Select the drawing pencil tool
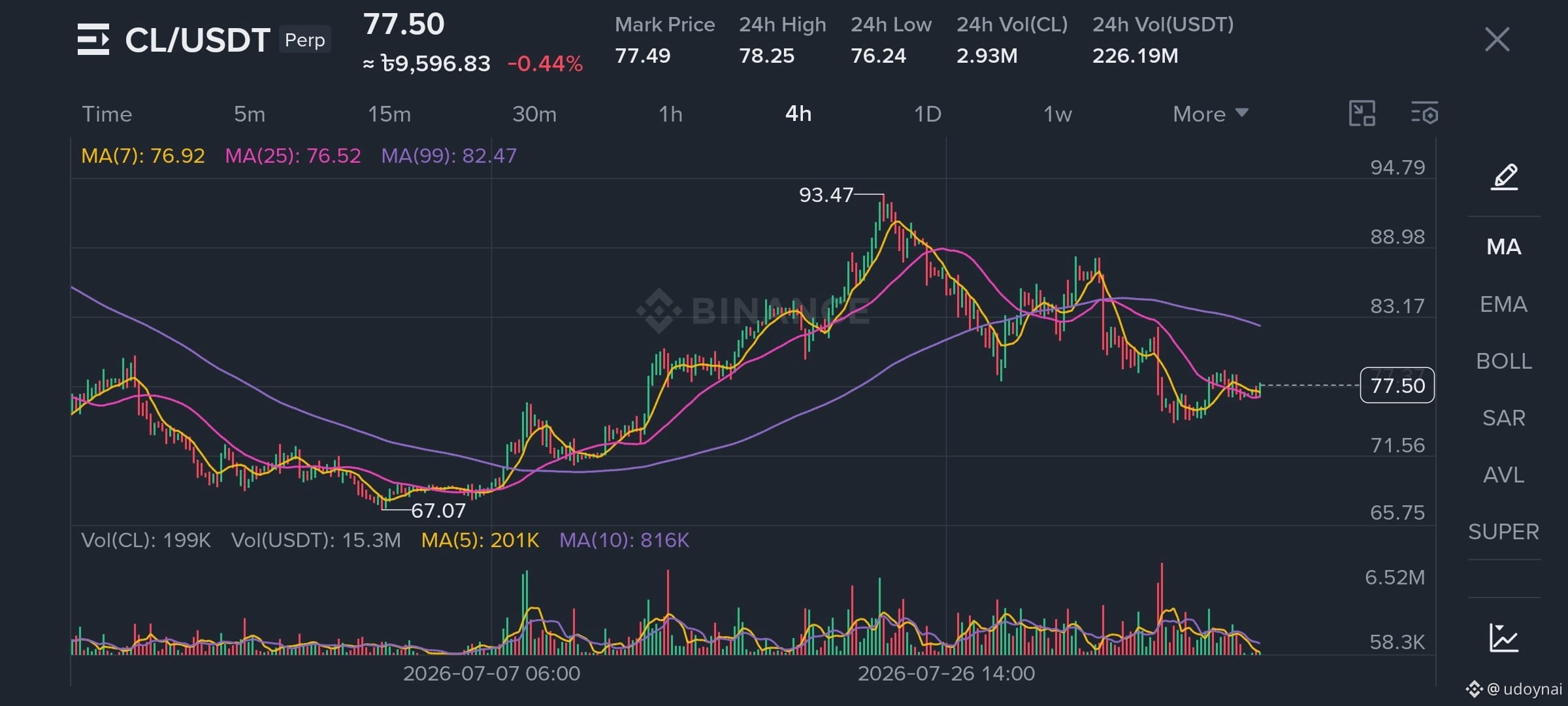Image resolution: width=1568 pixels, height=706 pixels. point(1504,177)
